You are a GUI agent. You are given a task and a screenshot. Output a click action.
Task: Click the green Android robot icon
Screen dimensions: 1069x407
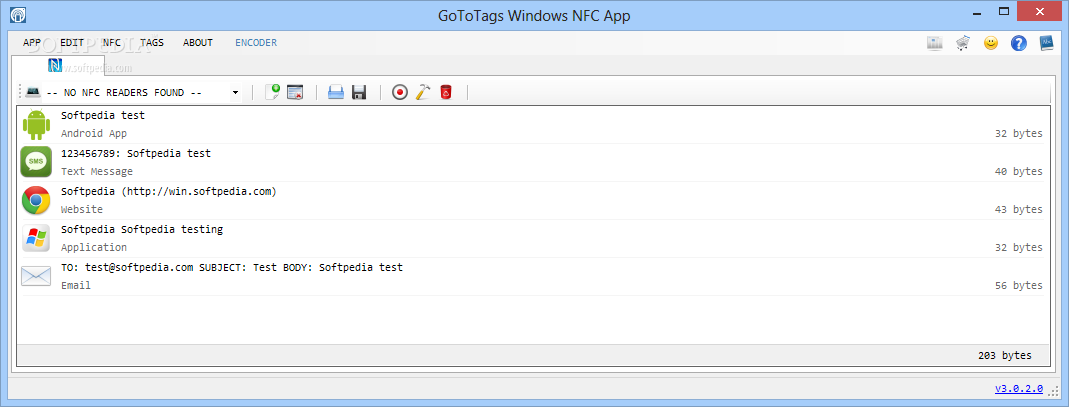[x=36, y=124]
